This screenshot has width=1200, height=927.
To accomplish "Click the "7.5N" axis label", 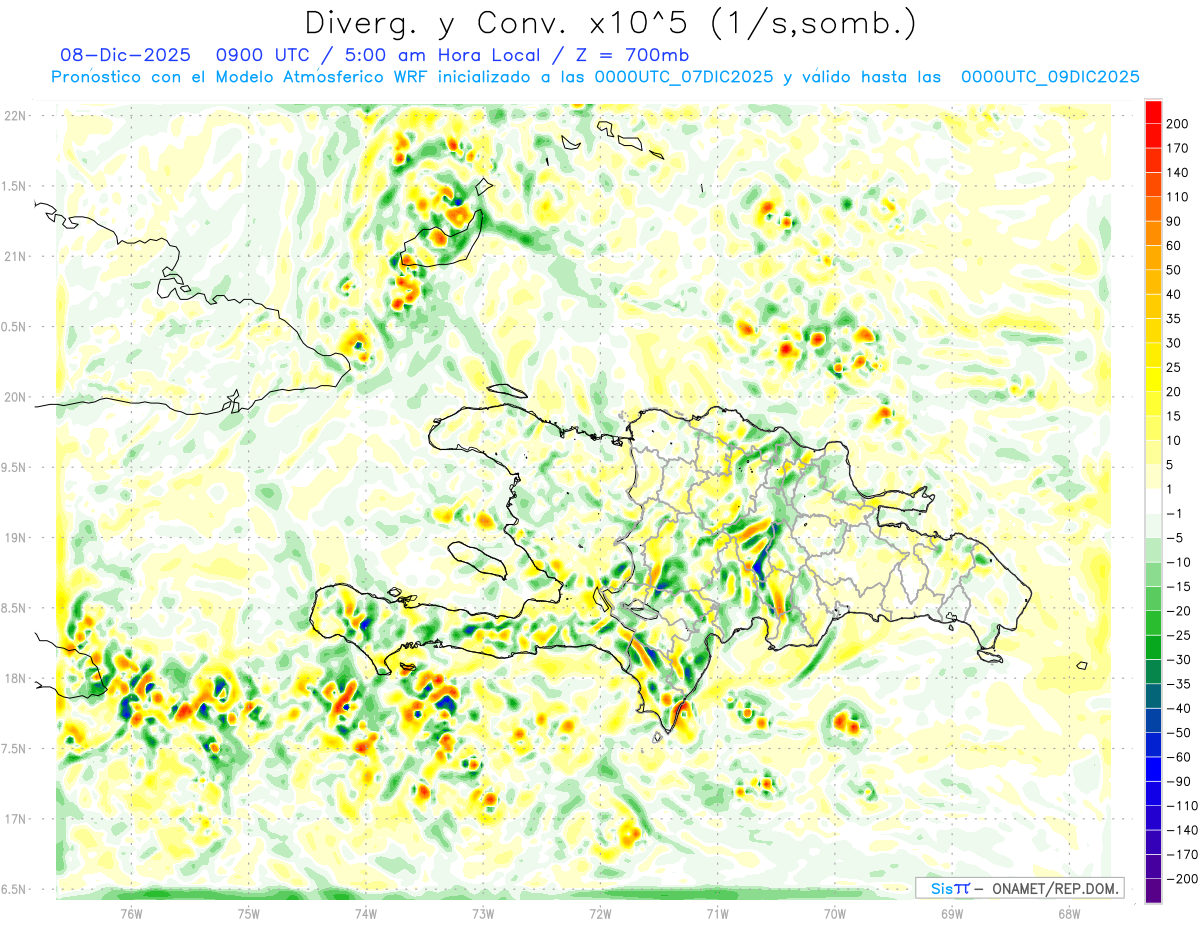I will tap(14, 748).
